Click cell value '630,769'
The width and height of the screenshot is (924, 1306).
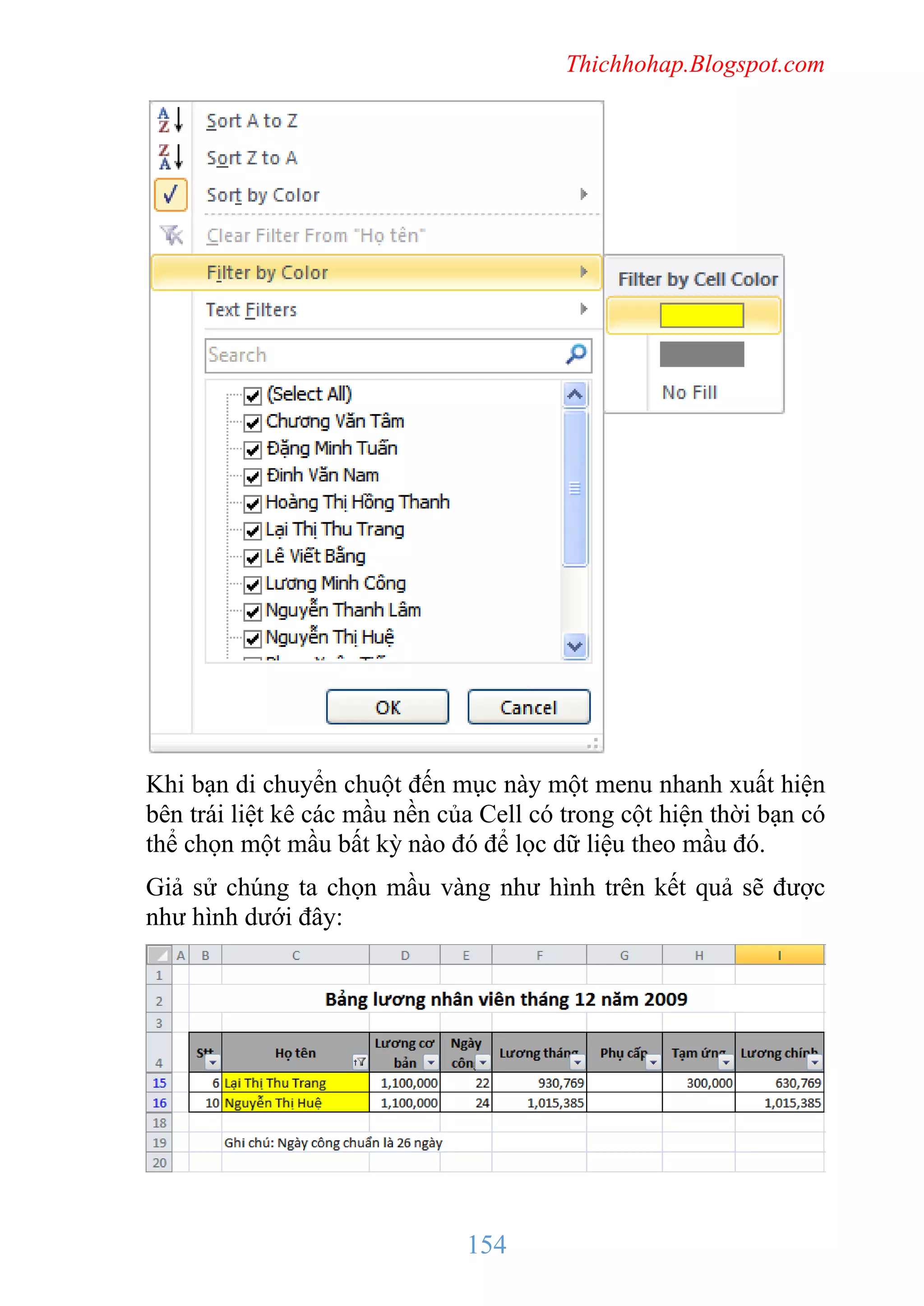(x=780, y=1083)
